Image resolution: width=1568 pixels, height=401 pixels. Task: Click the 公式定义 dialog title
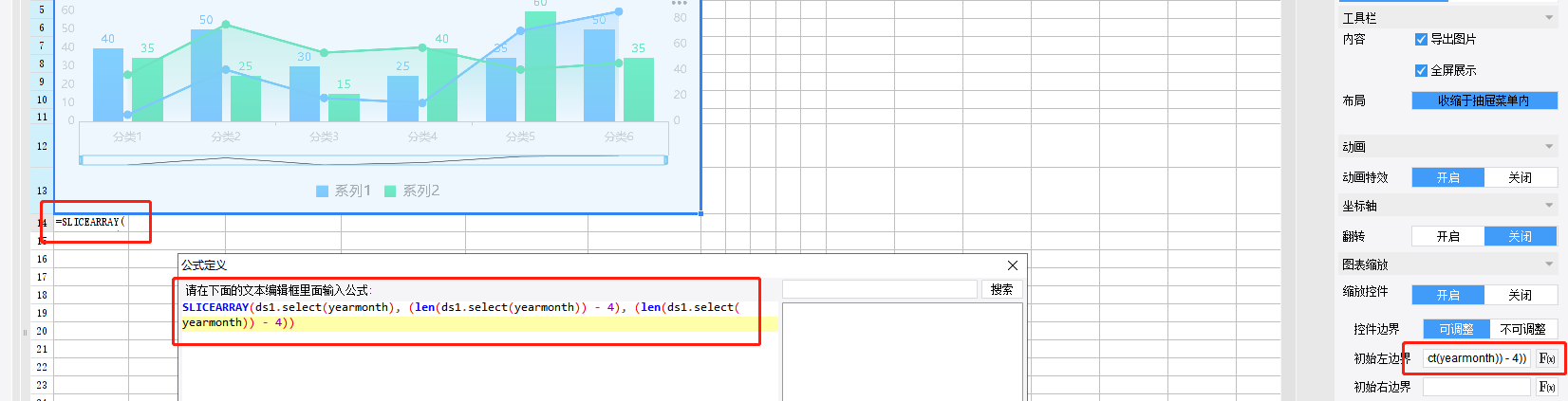click(x=204, y=265)
